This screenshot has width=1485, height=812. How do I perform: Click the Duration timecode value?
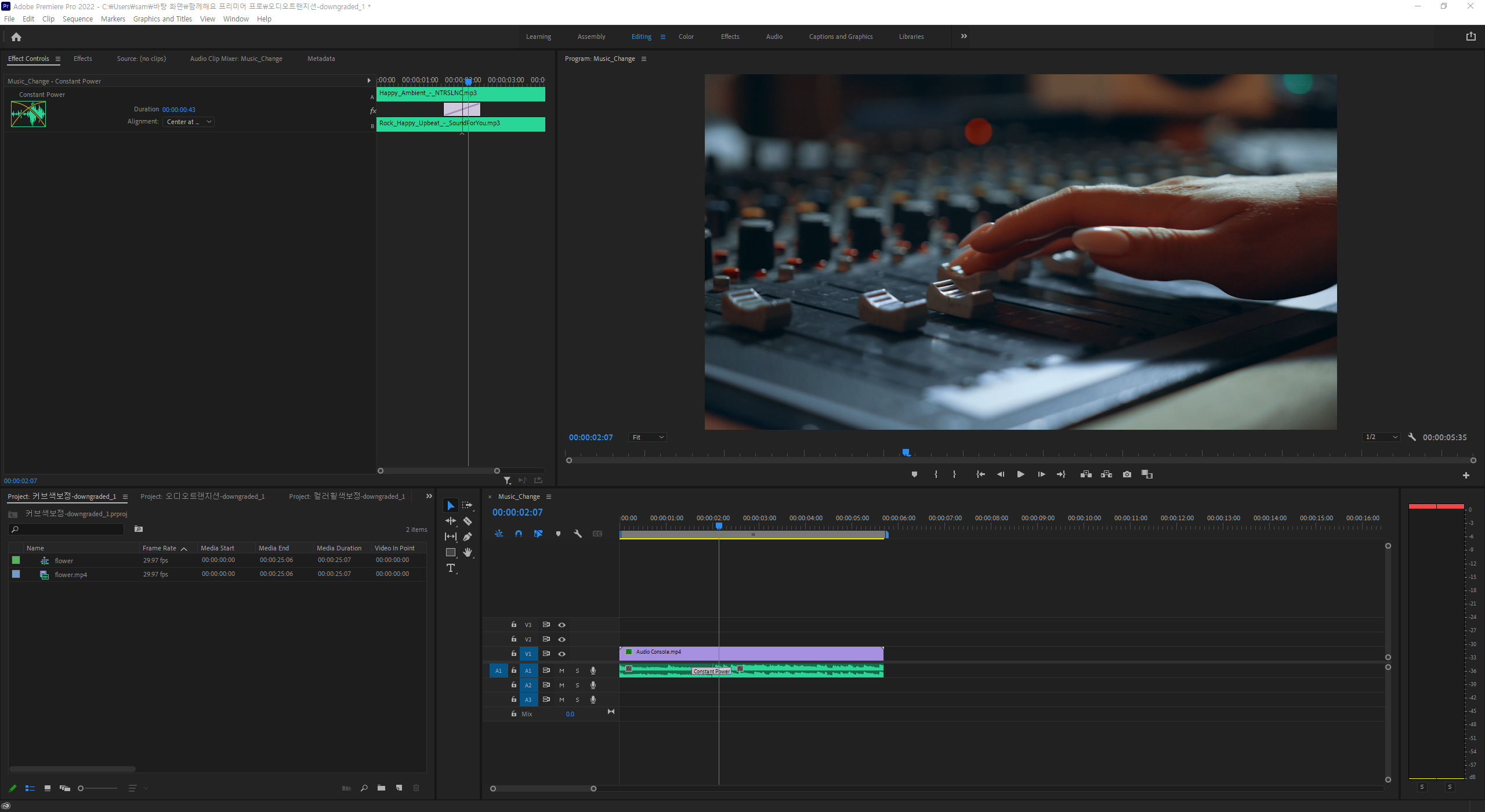point(179,110)
